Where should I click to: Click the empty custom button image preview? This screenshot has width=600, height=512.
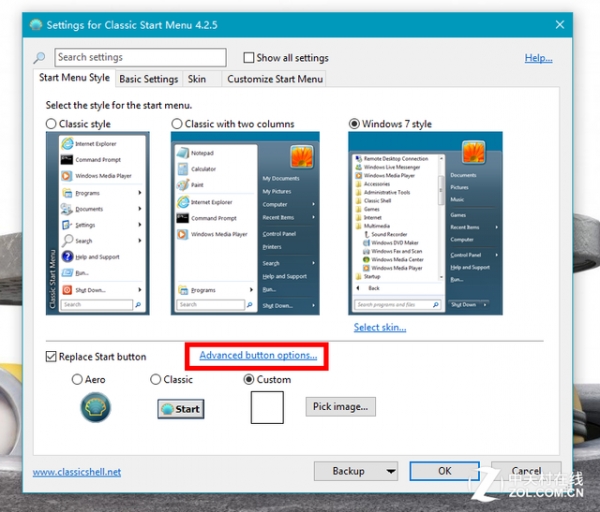(x=266, y=407)
